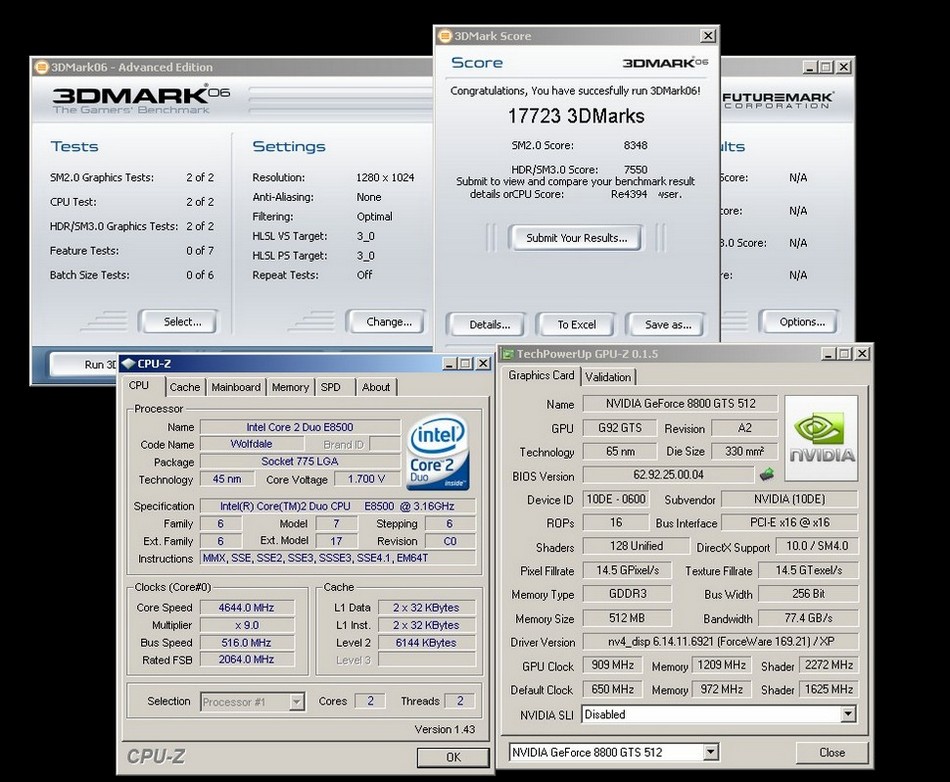This screenshot has width=950, height=782.
Task: Click the GPU Clock 909 MHz field
Action: (x=612, y=665)
